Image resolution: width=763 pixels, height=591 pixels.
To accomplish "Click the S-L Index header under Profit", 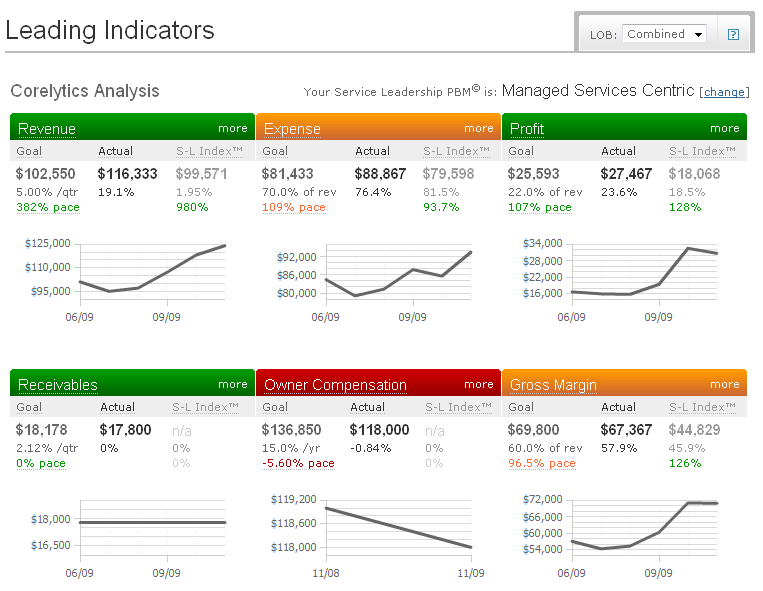I will pos(702,151).
